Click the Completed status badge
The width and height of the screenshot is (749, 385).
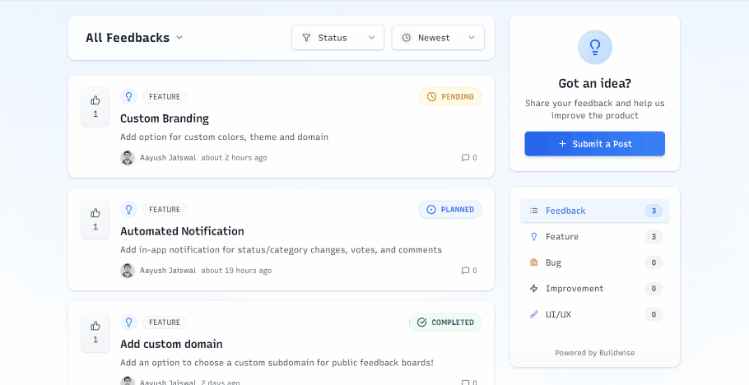point(446,322)
